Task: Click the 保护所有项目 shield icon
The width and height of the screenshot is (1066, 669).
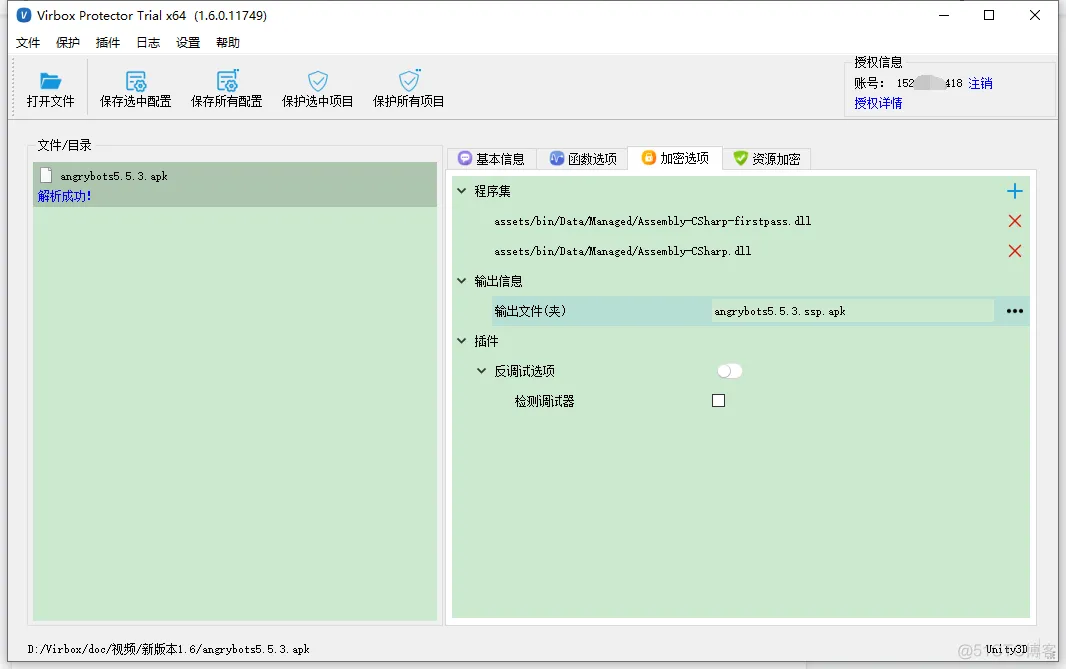Action: [409, 80]
